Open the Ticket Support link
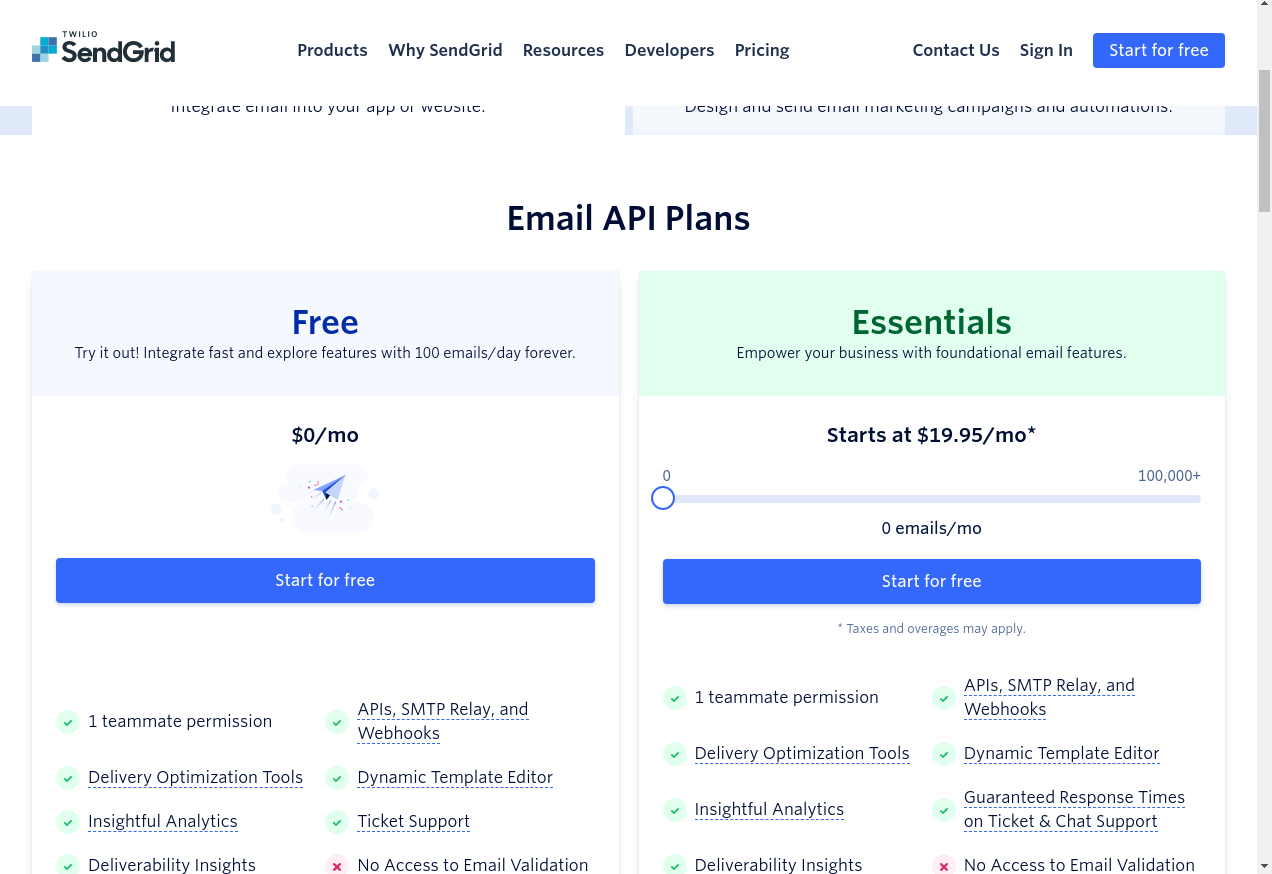This screenshot has height=874, width=1272. point(414,821)
